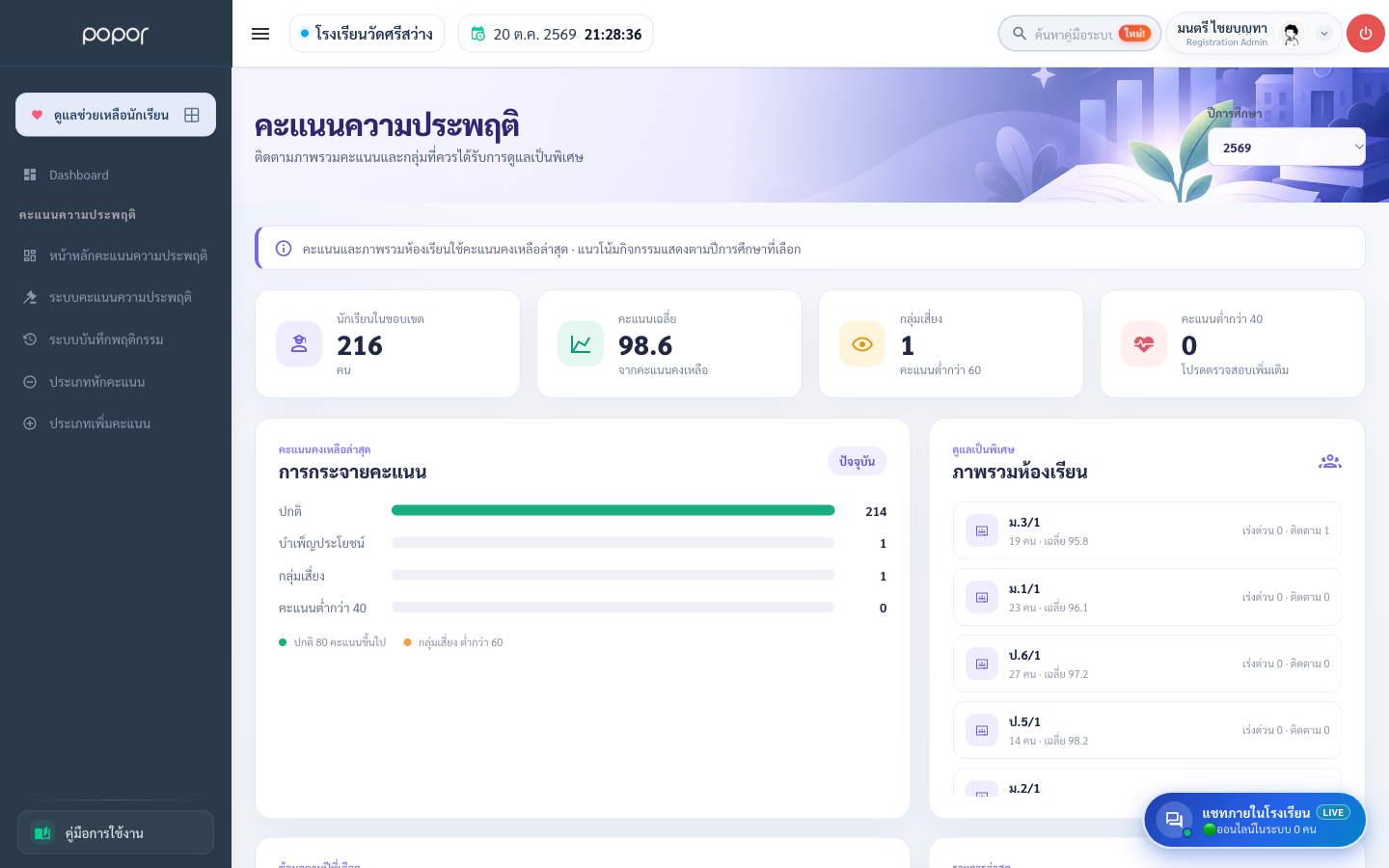
Task: Click the คู่มือการใช้งาน button
Action: pyautogui.click(x=116, y=832)
